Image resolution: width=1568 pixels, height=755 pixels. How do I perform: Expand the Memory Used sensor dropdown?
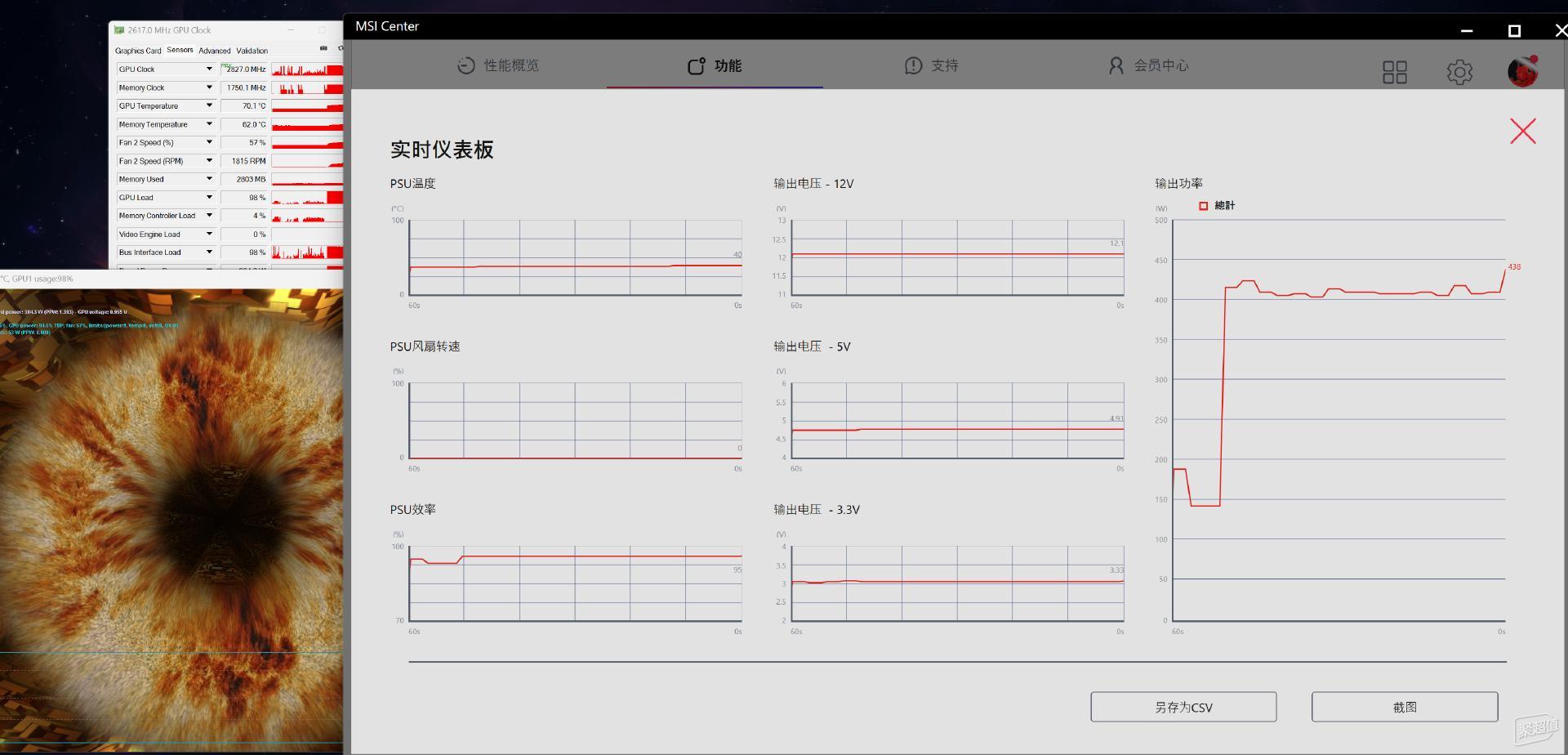[209, 179]
